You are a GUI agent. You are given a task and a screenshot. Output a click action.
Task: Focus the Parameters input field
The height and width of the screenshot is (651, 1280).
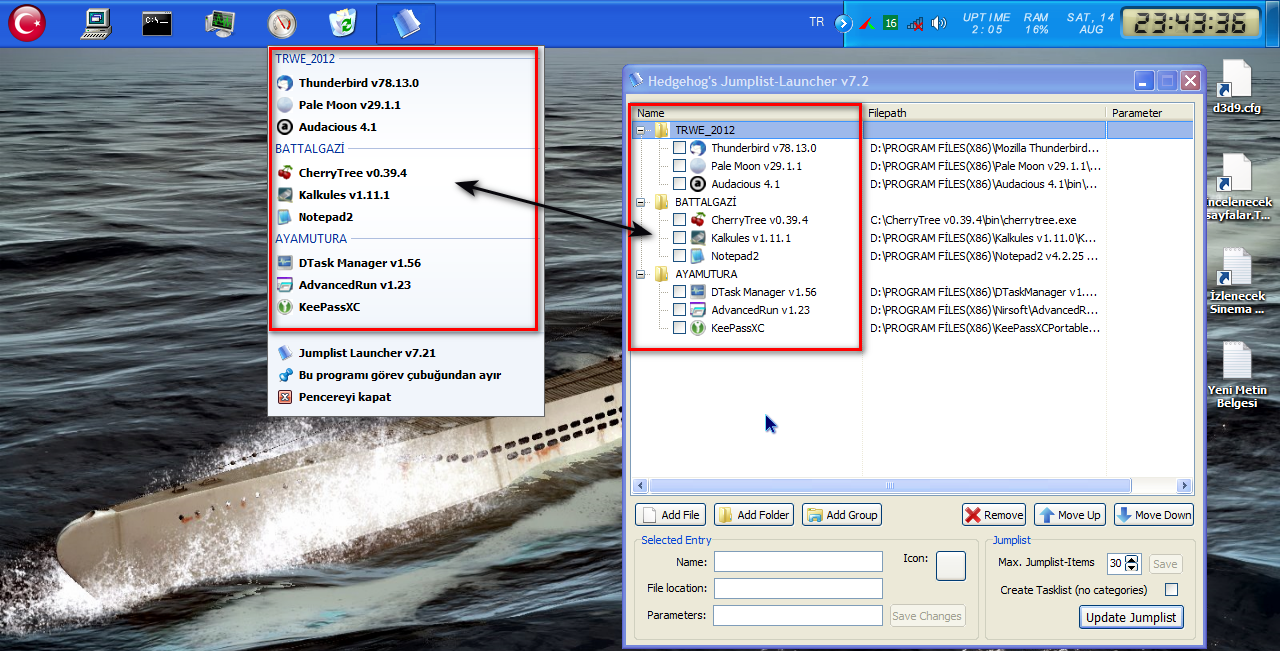pyautogui.click(x=798, y=615)
